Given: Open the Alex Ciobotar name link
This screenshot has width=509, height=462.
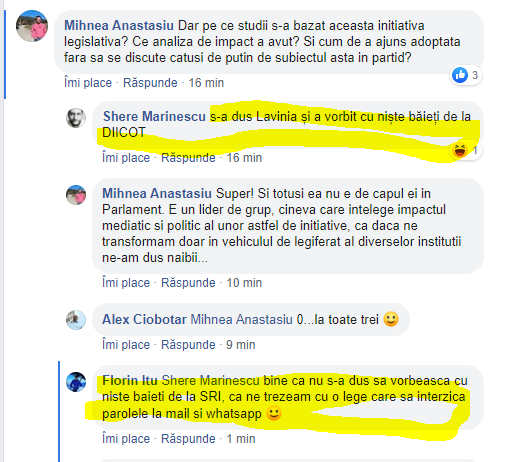Looking at the screenshot, I should [144, 319].
